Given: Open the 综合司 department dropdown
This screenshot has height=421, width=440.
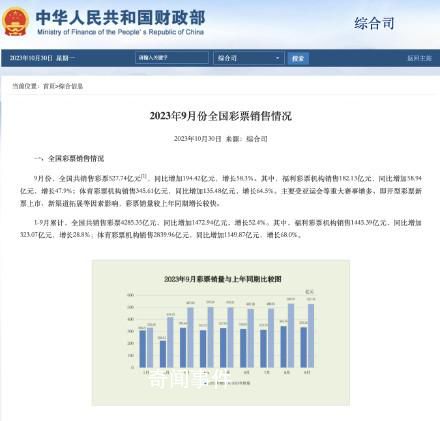Looking at the screenshot, I should point(249,58).
